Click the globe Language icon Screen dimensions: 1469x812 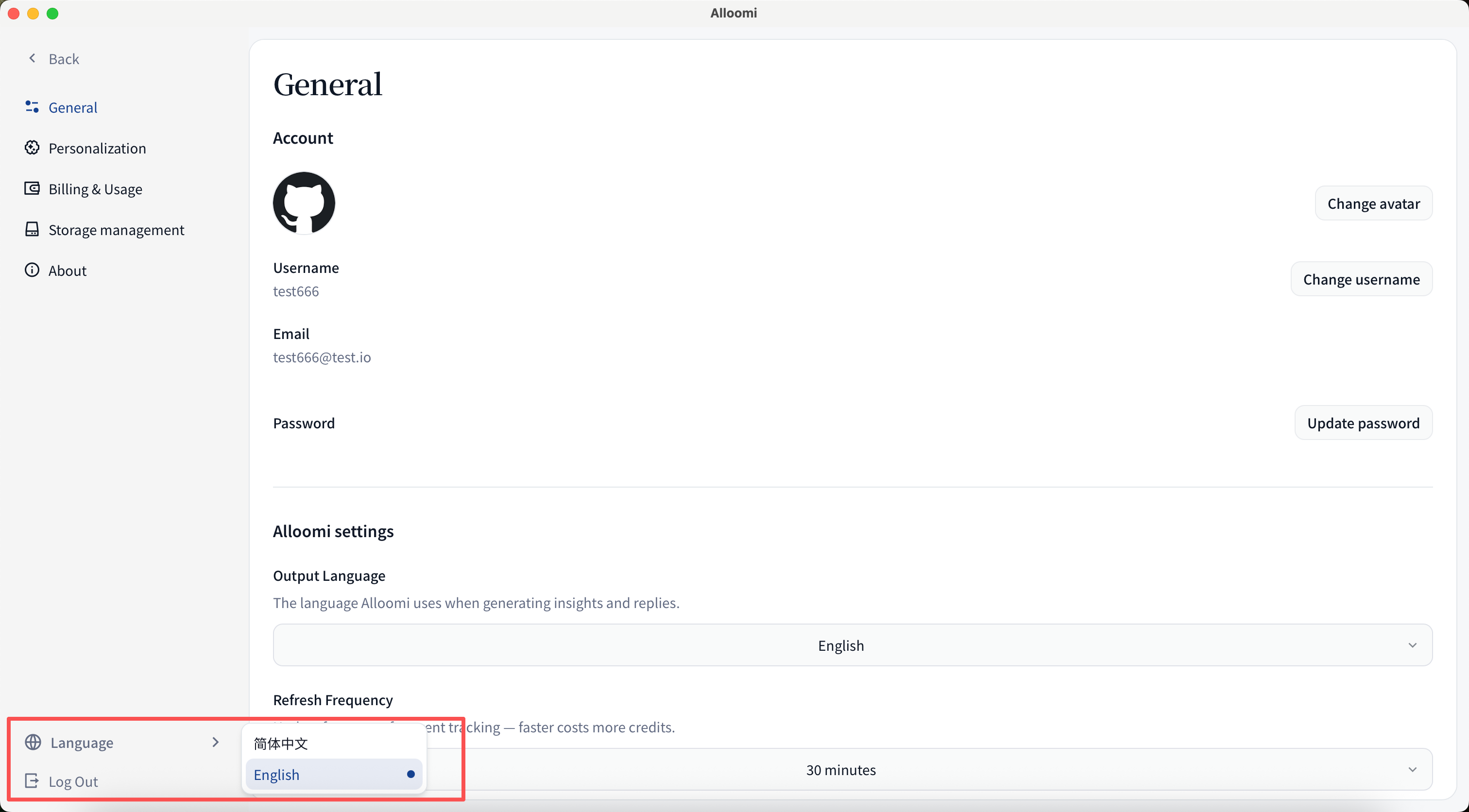tap(33, 742)
